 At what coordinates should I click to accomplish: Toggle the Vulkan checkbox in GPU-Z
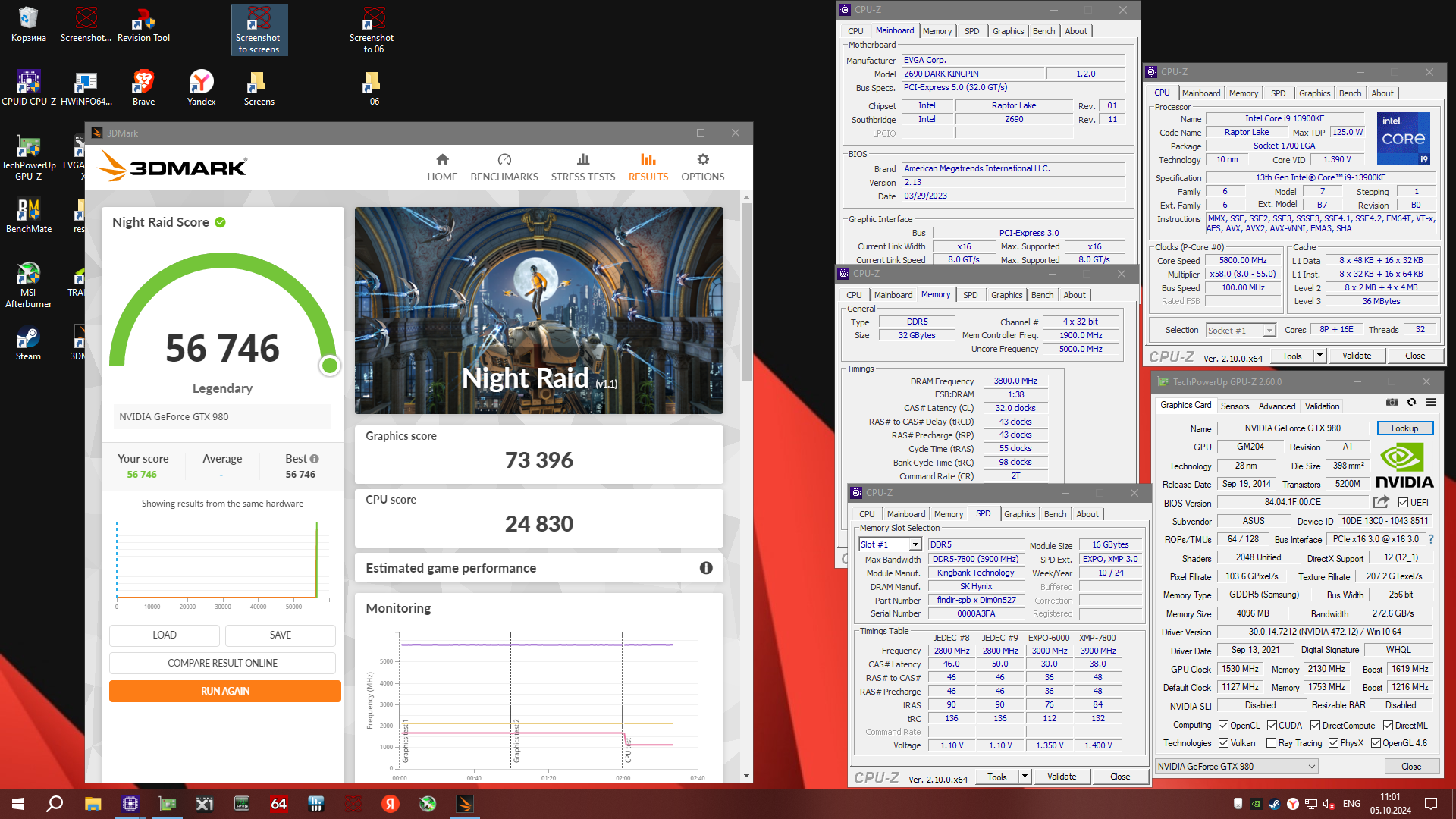pos(1223,743)
